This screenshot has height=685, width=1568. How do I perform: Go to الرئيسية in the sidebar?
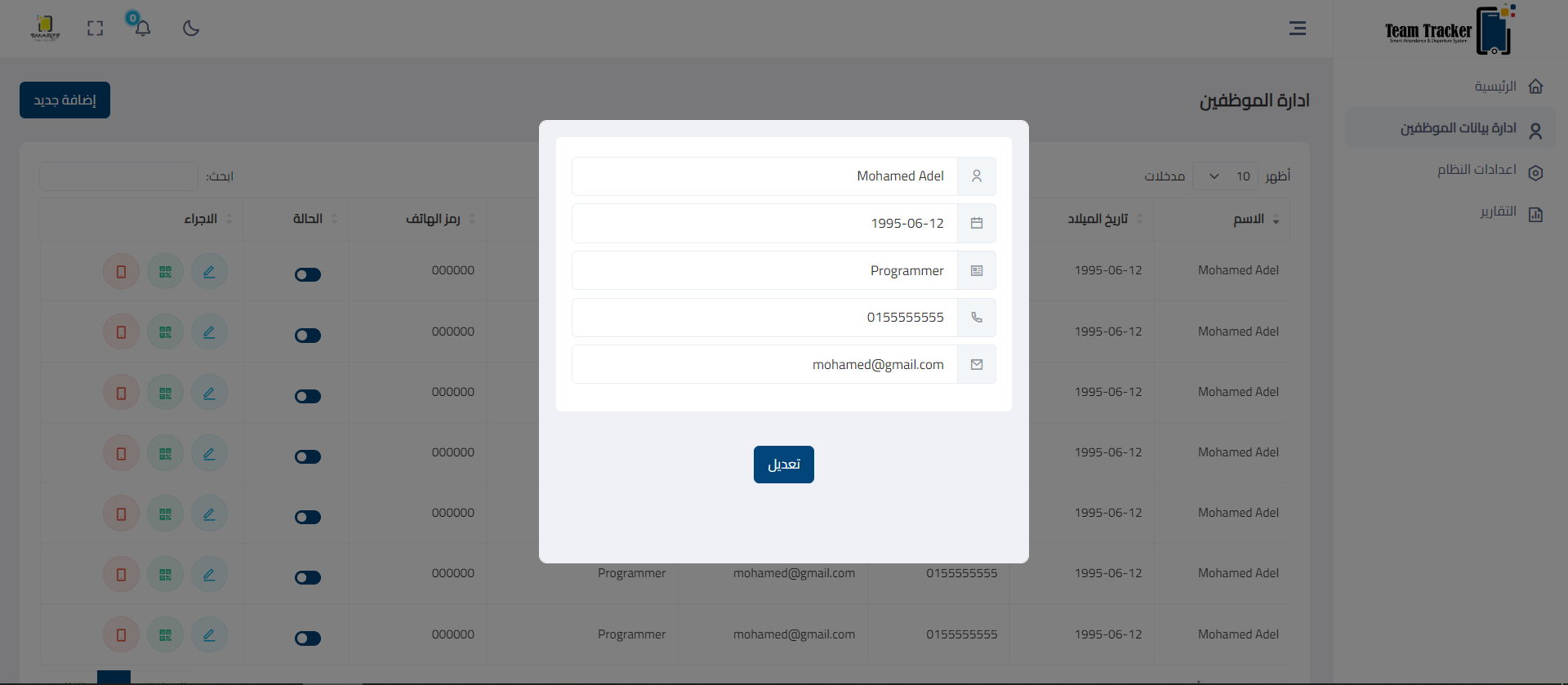point(1450,87)
